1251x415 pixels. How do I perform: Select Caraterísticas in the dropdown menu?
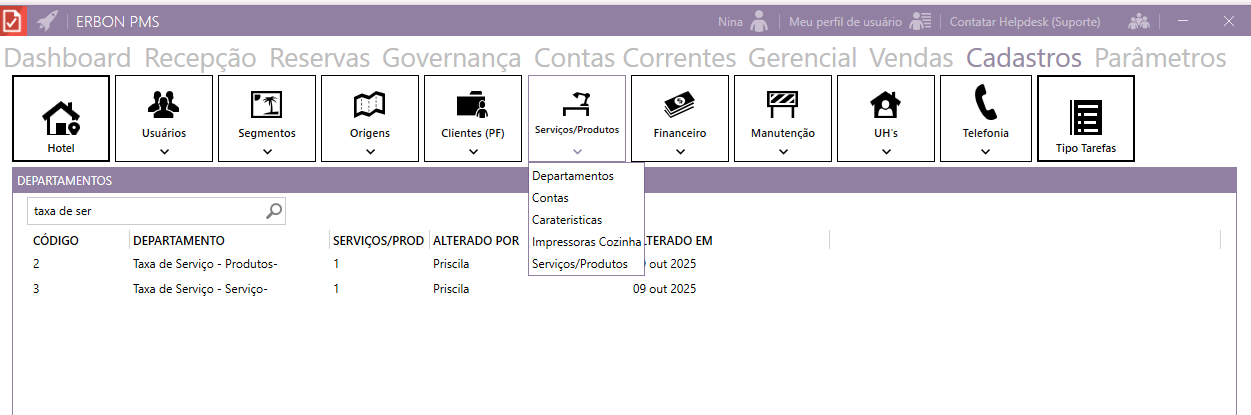tap(567, 220)
